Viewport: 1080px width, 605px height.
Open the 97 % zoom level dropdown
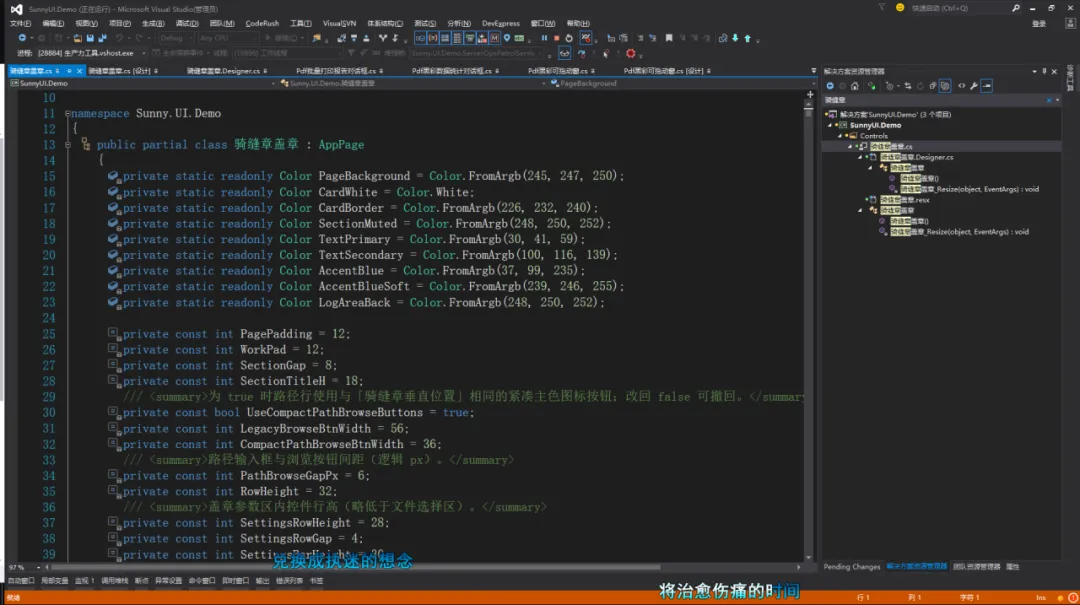coord(24,567)
